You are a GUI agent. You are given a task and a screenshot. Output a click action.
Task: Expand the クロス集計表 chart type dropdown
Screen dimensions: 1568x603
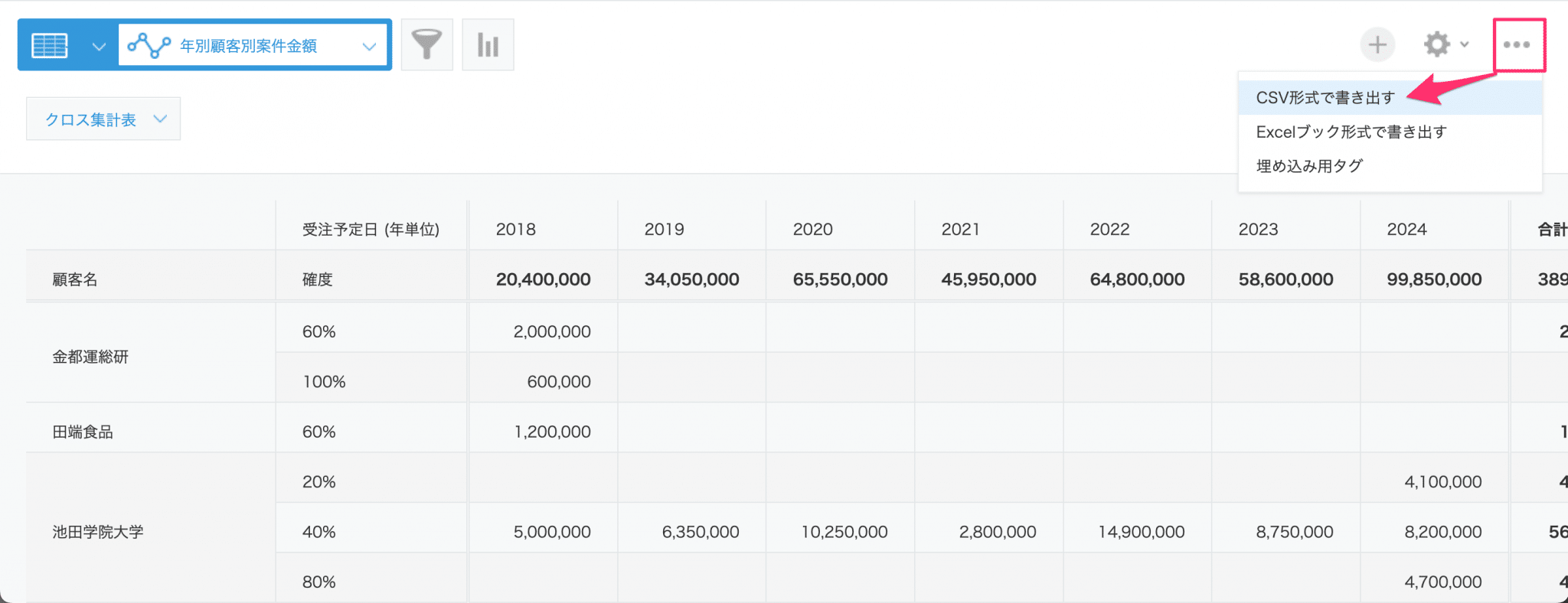pyautogui.click(x=103, y=119)
